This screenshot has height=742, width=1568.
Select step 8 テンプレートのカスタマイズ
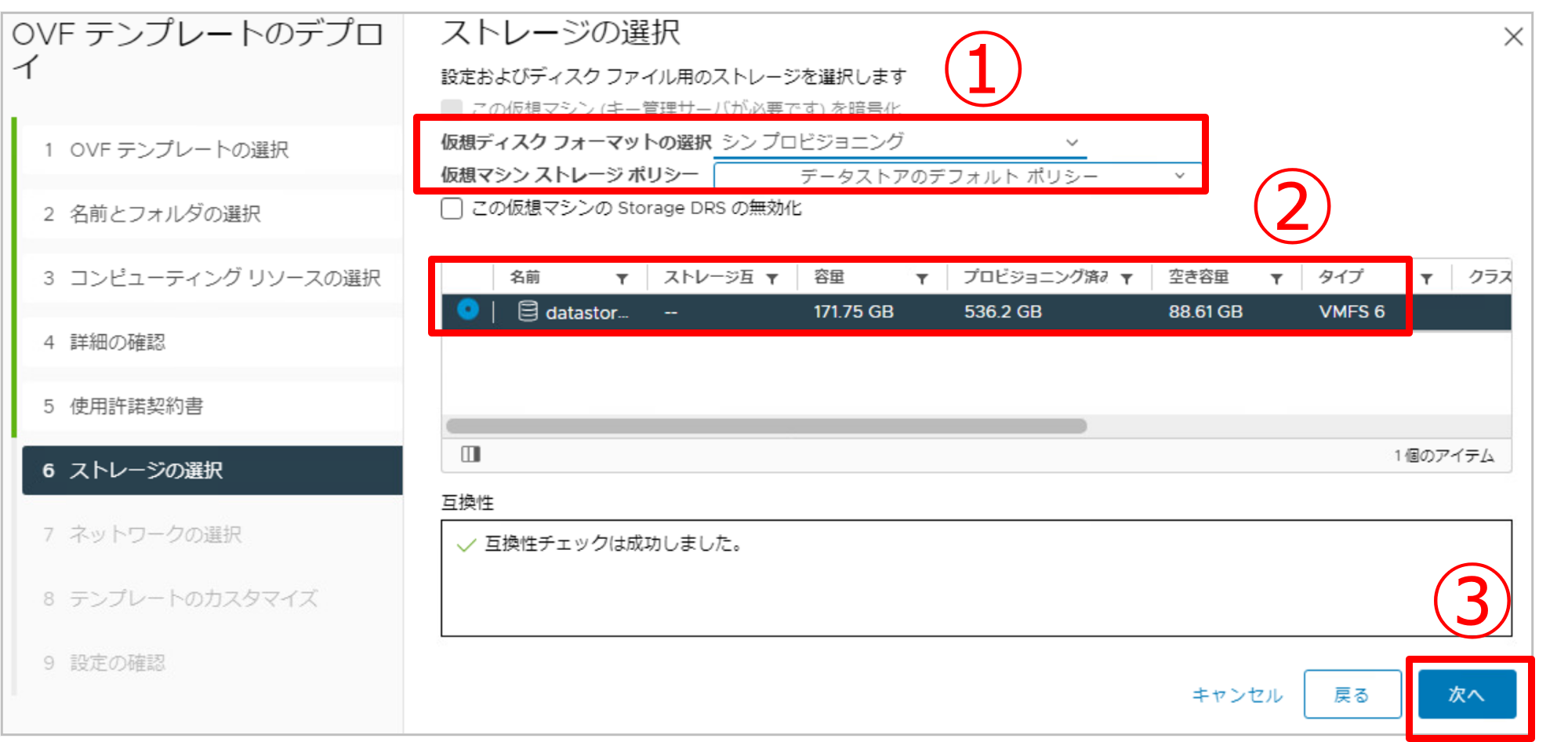pyautogui.click(x=212, y=598)
